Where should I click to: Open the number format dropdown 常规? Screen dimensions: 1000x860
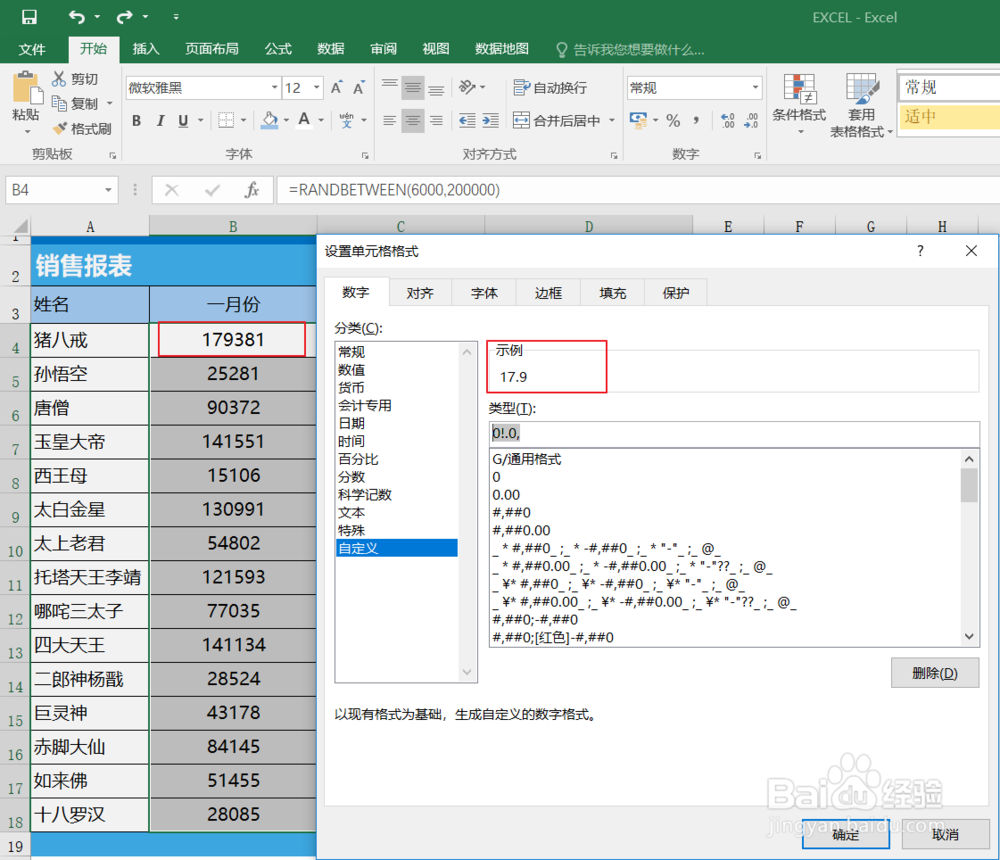point(755,87)
